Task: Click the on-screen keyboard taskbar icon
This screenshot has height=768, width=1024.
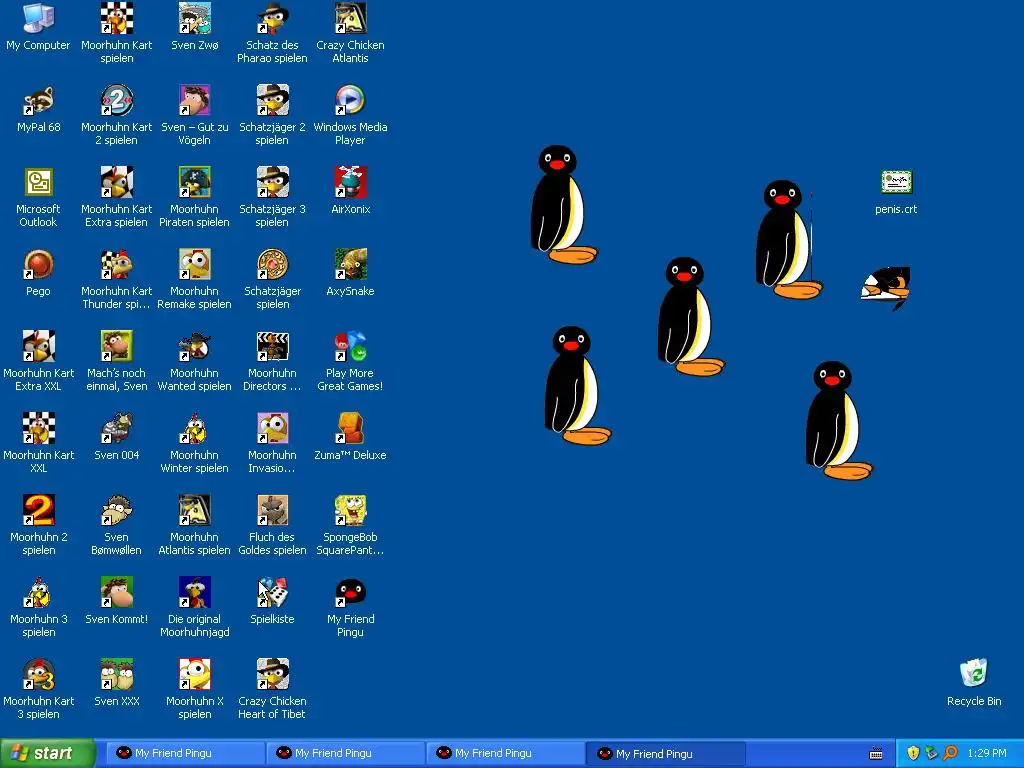Action: 876,754
